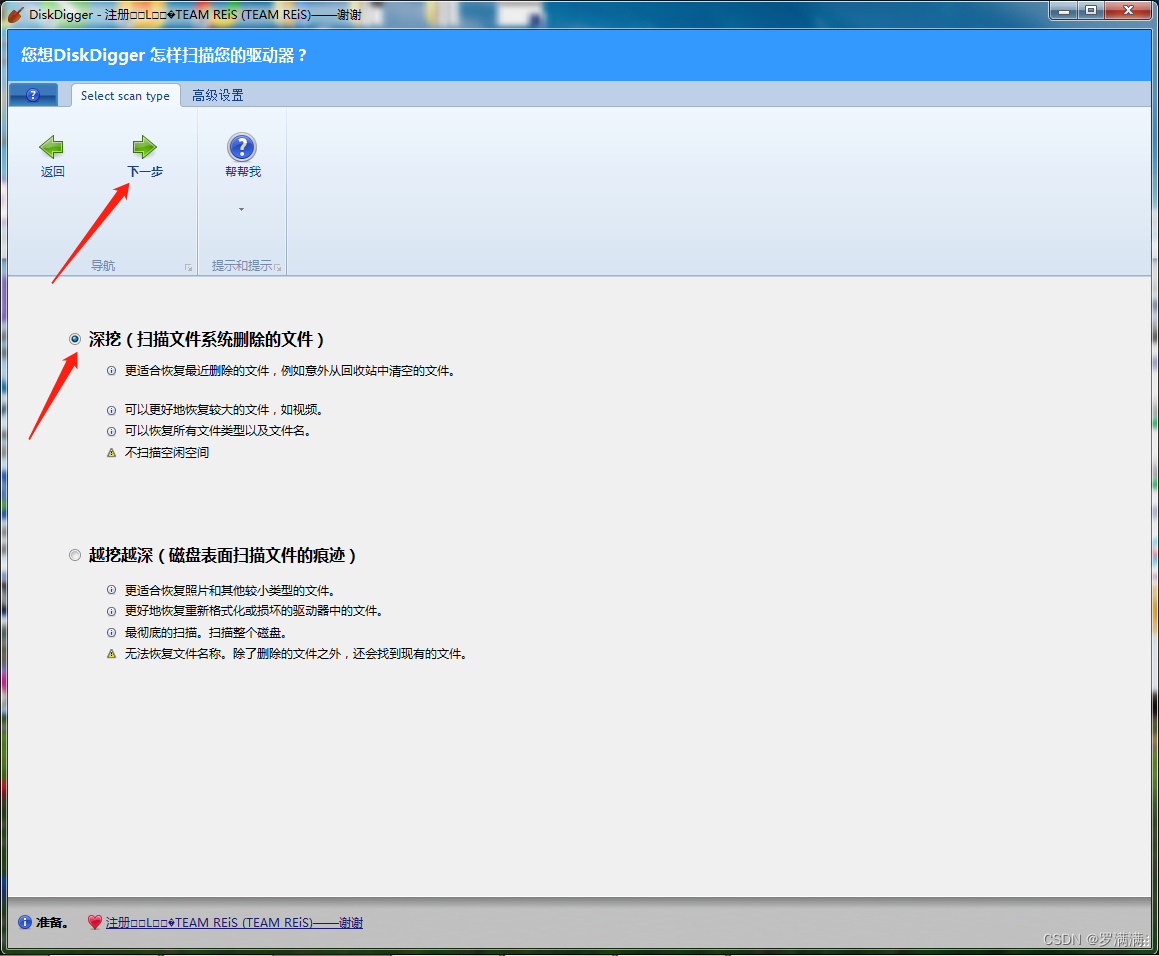
Task: Expand the dropdown arrow under 帮帮我
Action: click(x=241, y=209)
